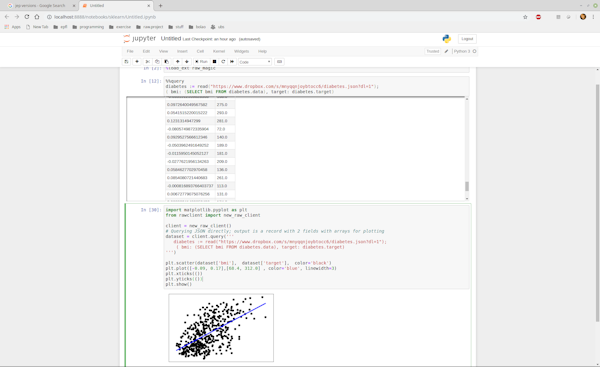600x367 pixels.
Task: Click the red adblock extension icon
Action: [x=538, y=17]
